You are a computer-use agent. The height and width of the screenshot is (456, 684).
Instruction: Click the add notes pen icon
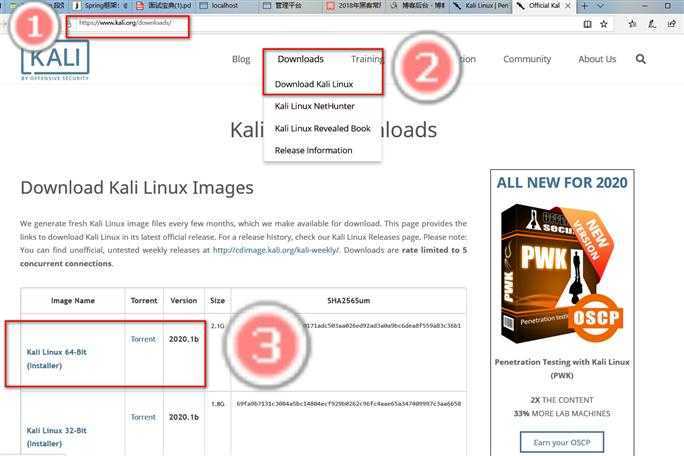[652, 24]
